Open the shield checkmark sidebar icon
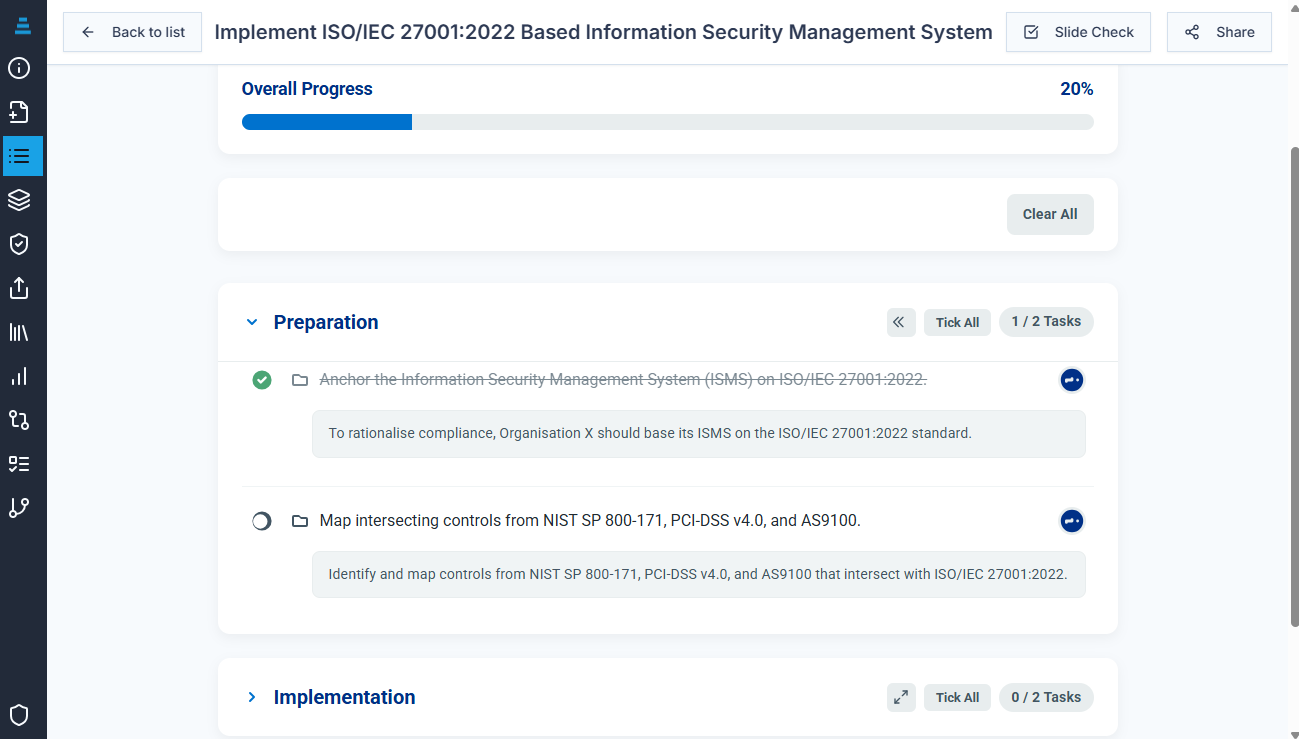 point(19,244)
